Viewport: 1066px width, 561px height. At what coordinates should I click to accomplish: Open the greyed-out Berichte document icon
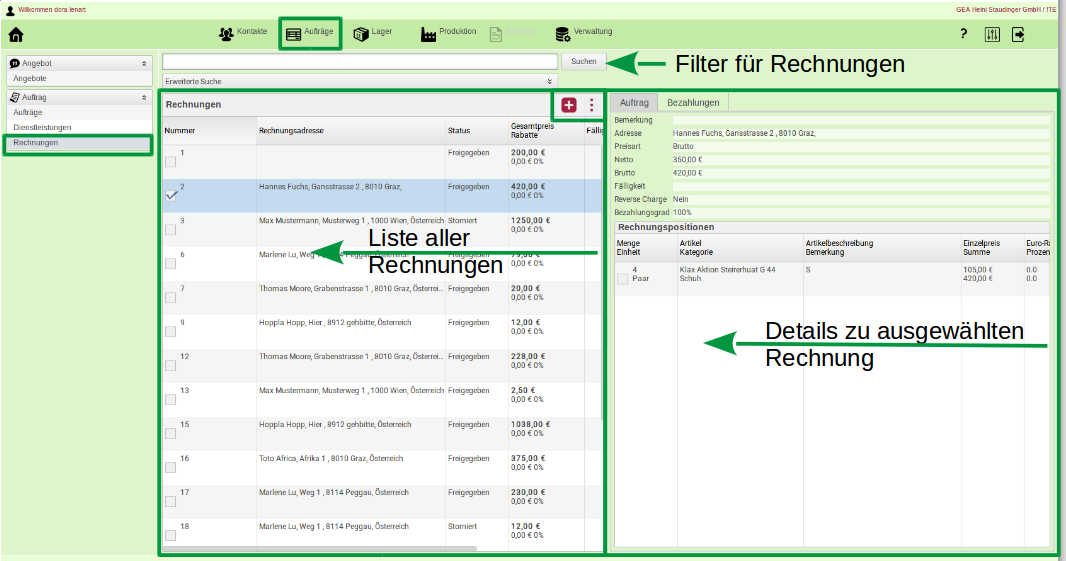(x=496, y=34)
